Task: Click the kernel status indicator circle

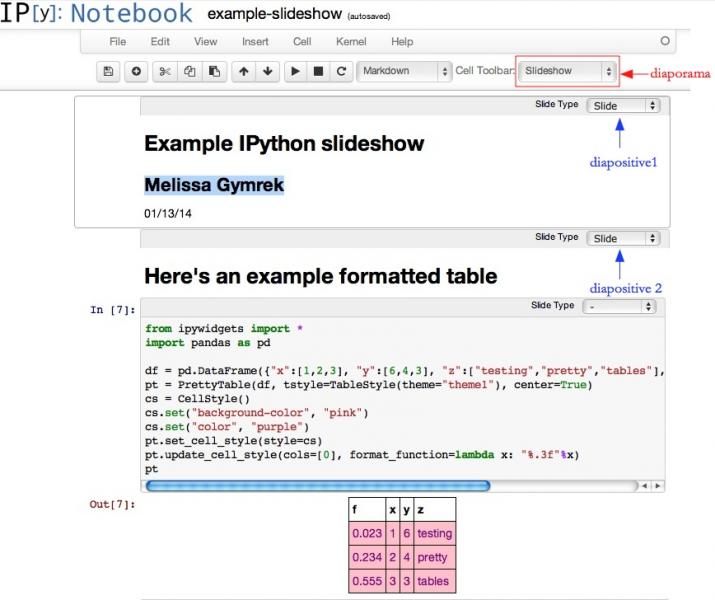Action: (665, 42)
